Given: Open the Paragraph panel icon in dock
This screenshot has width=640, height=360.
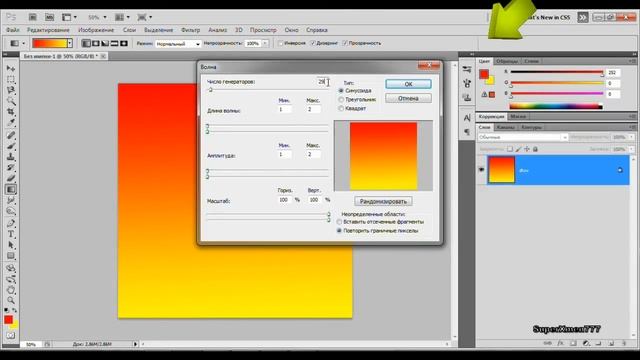Looking at the screenshot, I should coord(467,132).
